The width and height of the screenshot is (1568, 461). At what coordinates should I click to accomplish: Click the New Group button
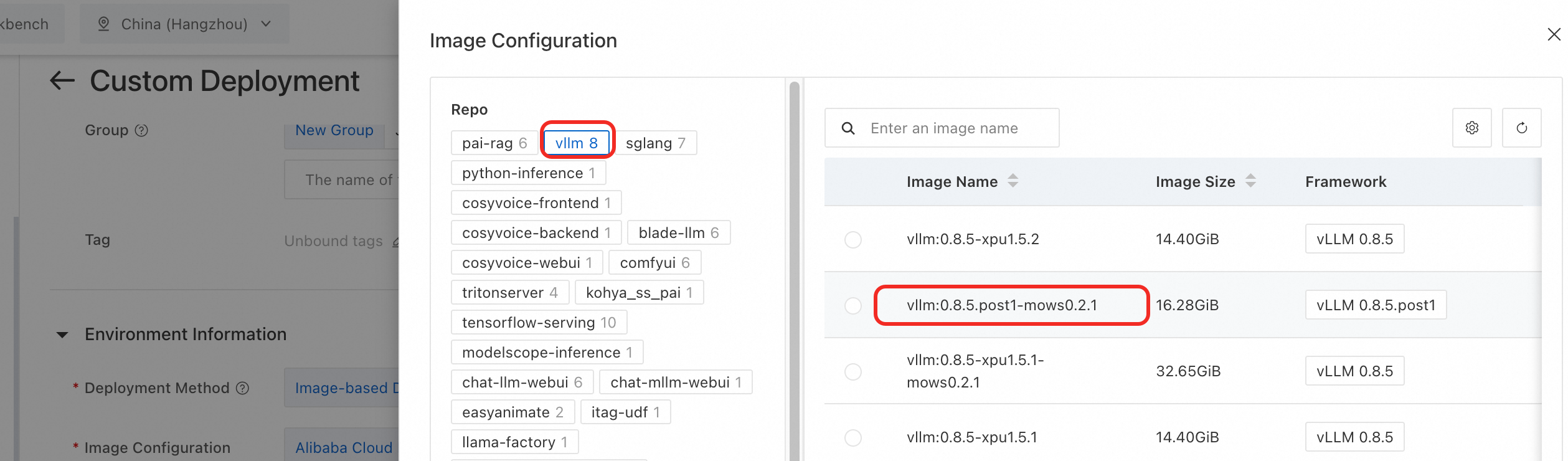334,131
